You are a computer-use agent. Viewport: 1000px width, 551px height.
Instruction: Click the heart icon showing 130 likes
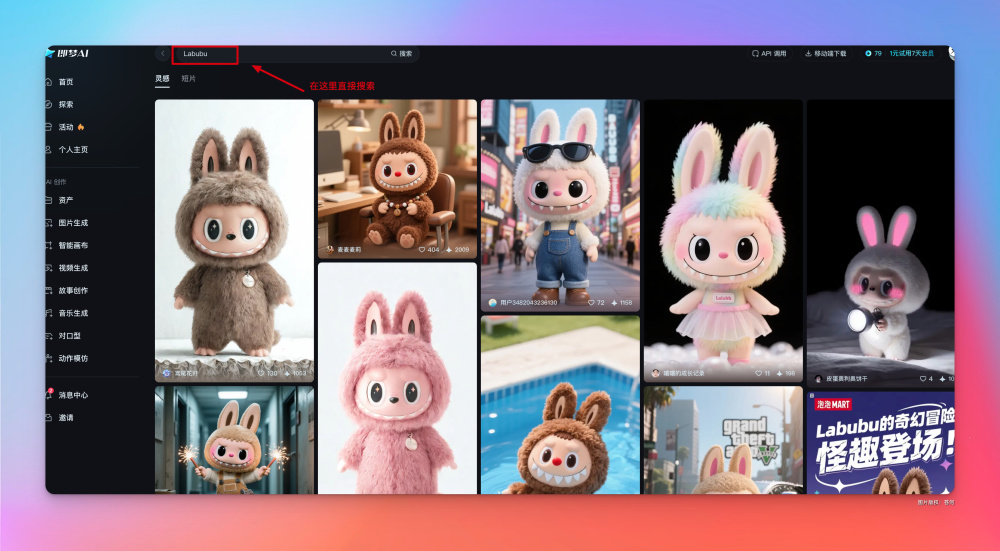tap(261, 373)
